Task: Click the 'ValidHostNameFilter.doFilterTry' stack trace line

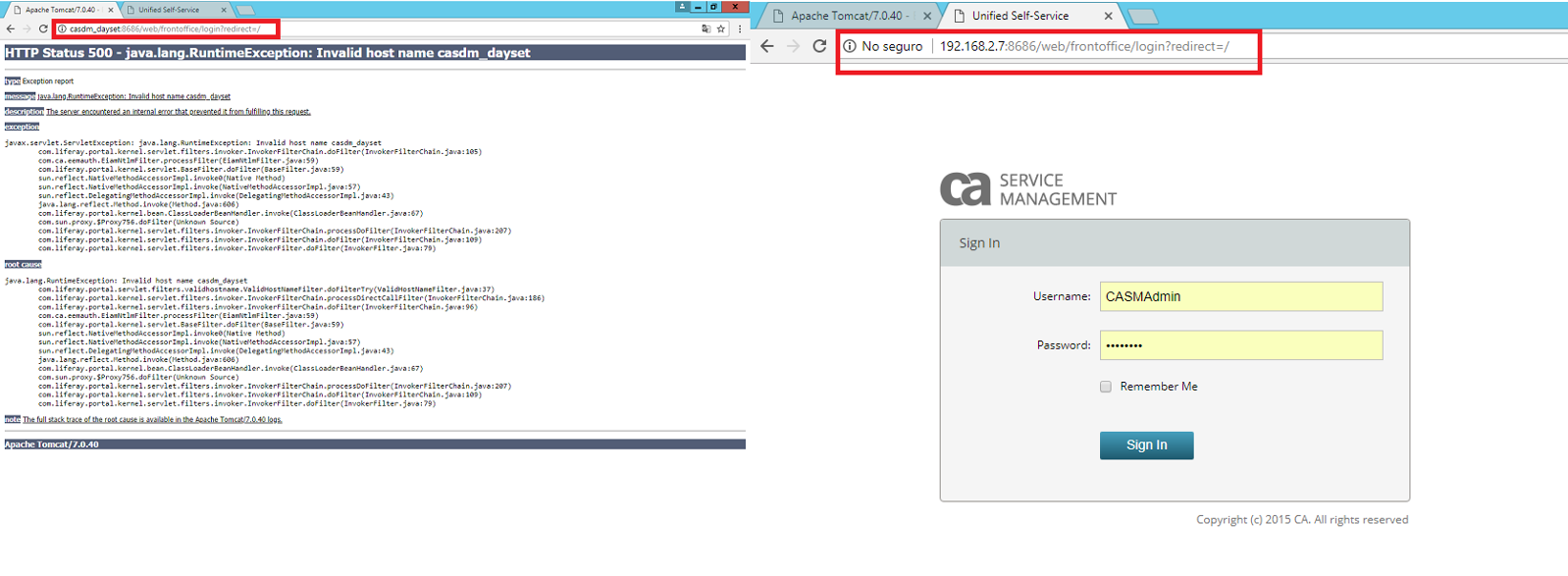Action: [267, 289]
